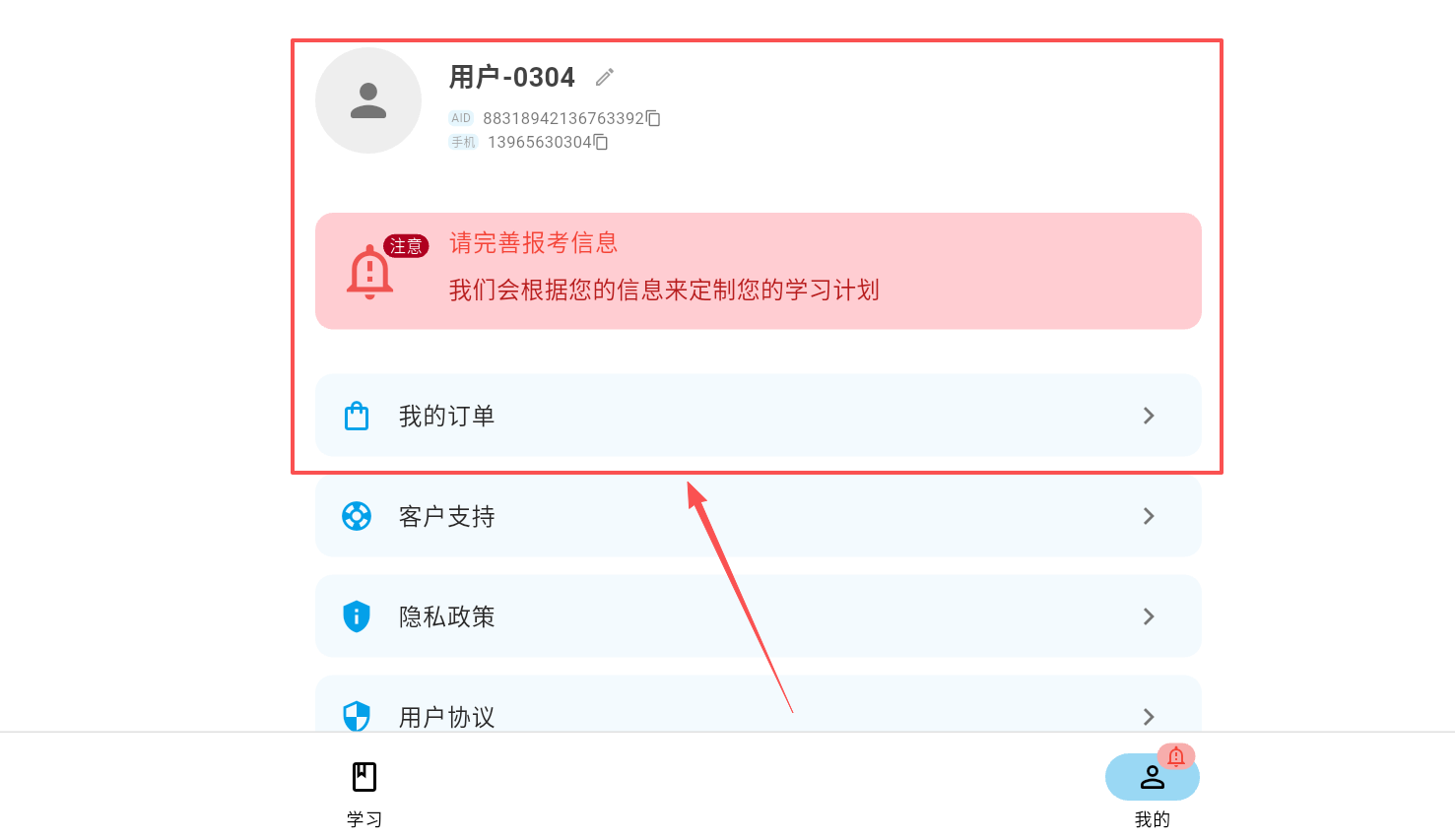Image resolution: width=1455 pixels, height=840 pixels.
Task: Click the gray profile avatar picture
Action: click(368, 100)
